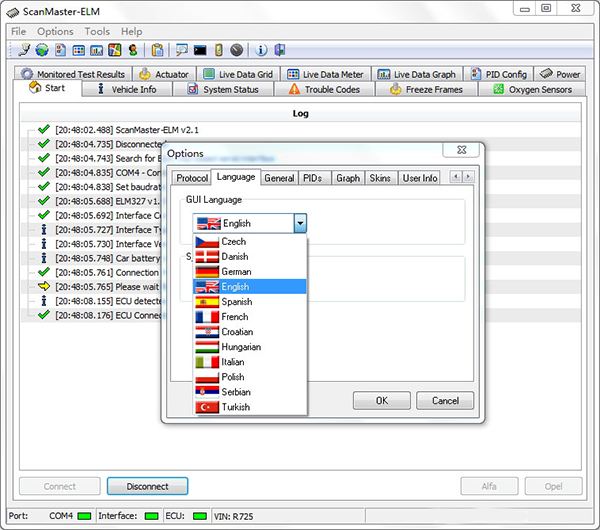The height and width of the screenshot is (530, 600).
Task: Open the Help menu
Action: pos(132,31)
